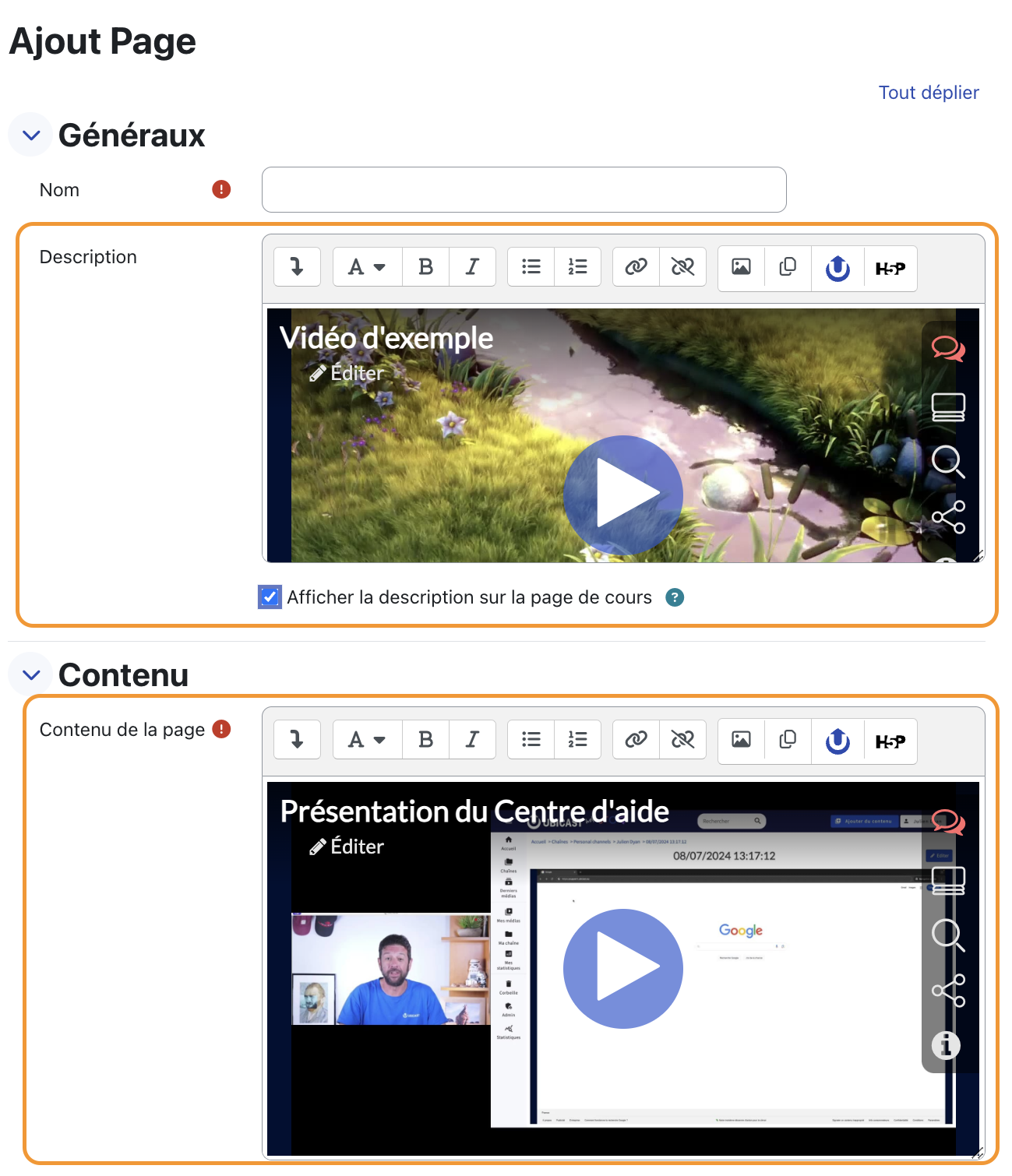
Task: Apply italic in the Description editor
Action: 472,266
